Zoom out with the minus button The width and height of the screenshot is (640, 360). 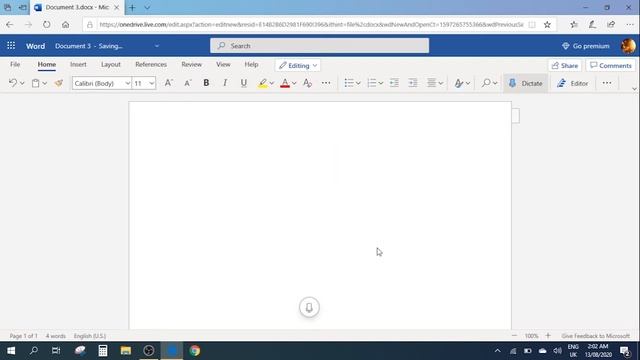(x=514, y=336)
